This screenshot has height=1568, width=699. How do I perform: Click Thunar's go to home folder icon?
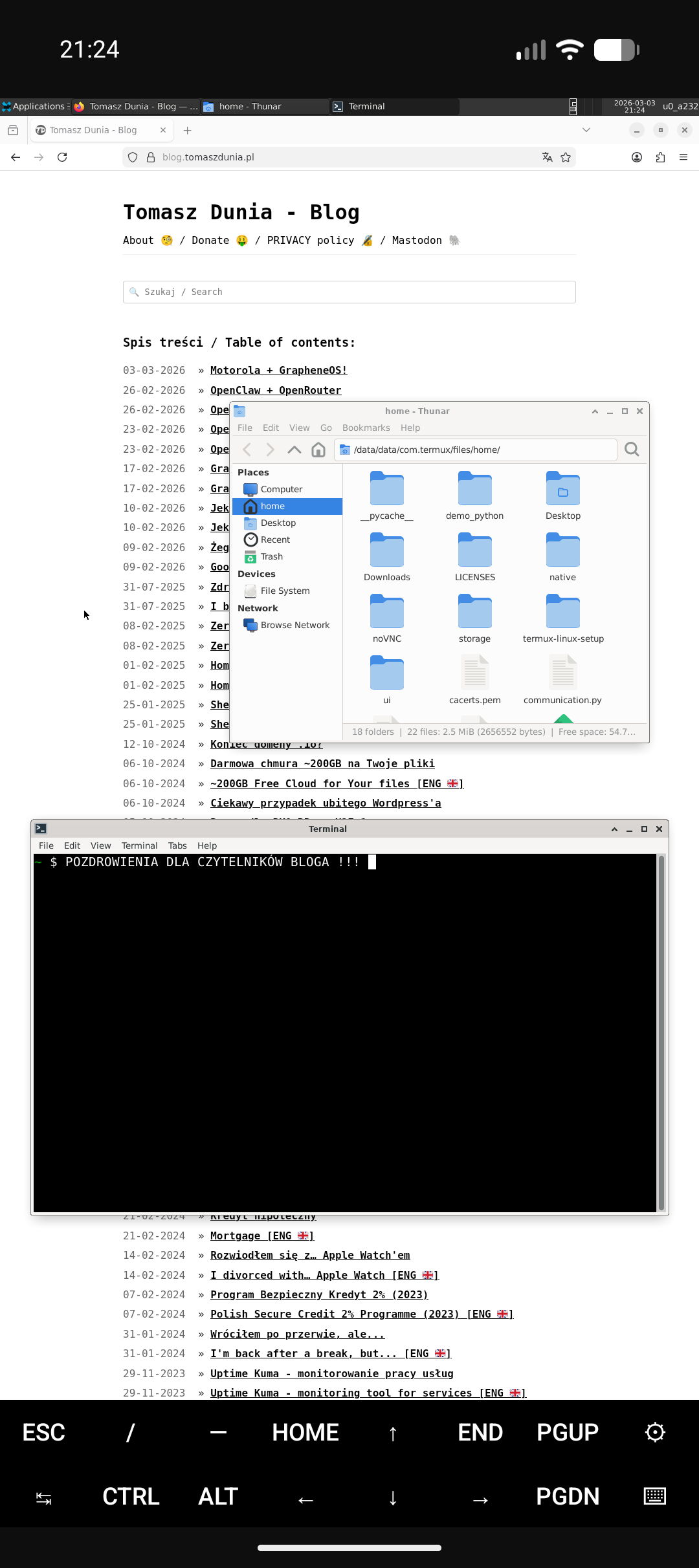click(x=318, y=450)
